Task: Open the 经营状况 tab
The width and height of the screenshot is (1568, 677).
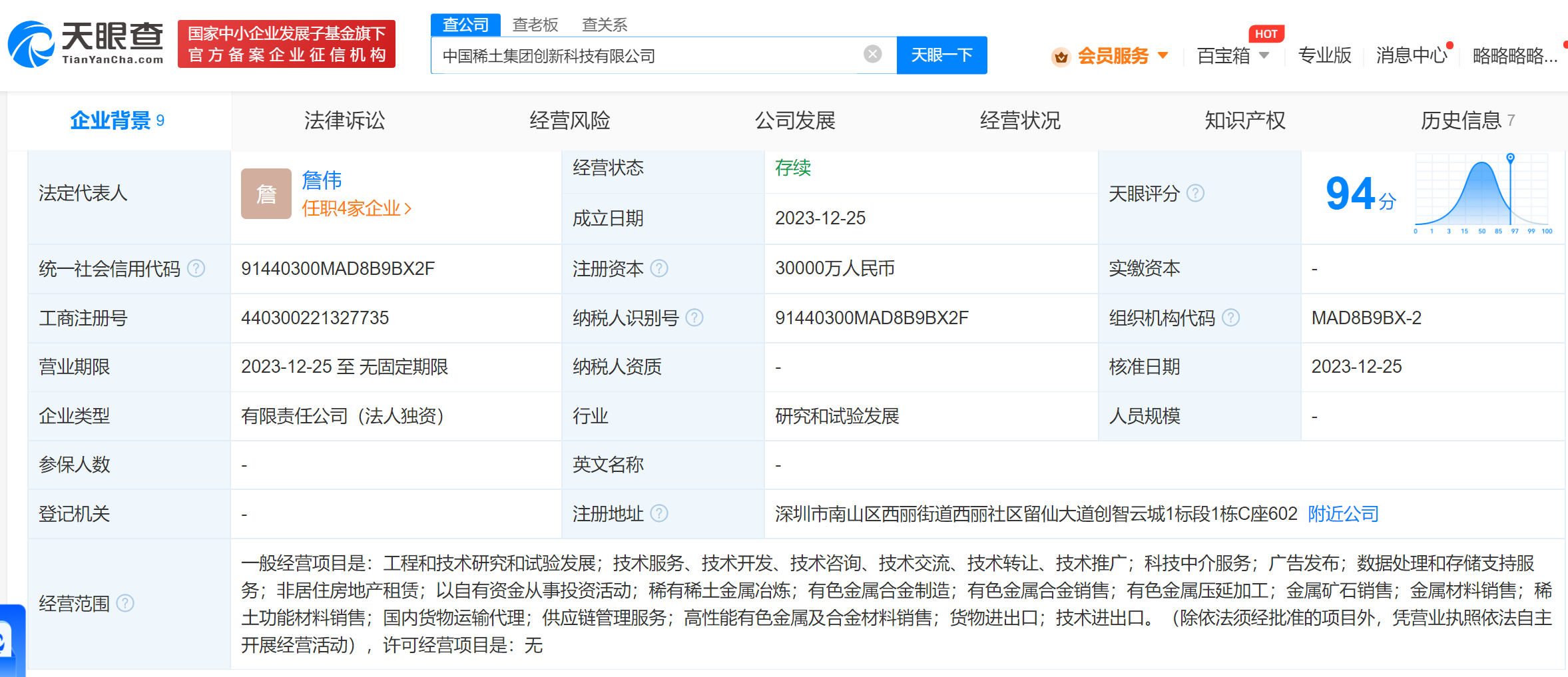Action: tap(1020, 120)
